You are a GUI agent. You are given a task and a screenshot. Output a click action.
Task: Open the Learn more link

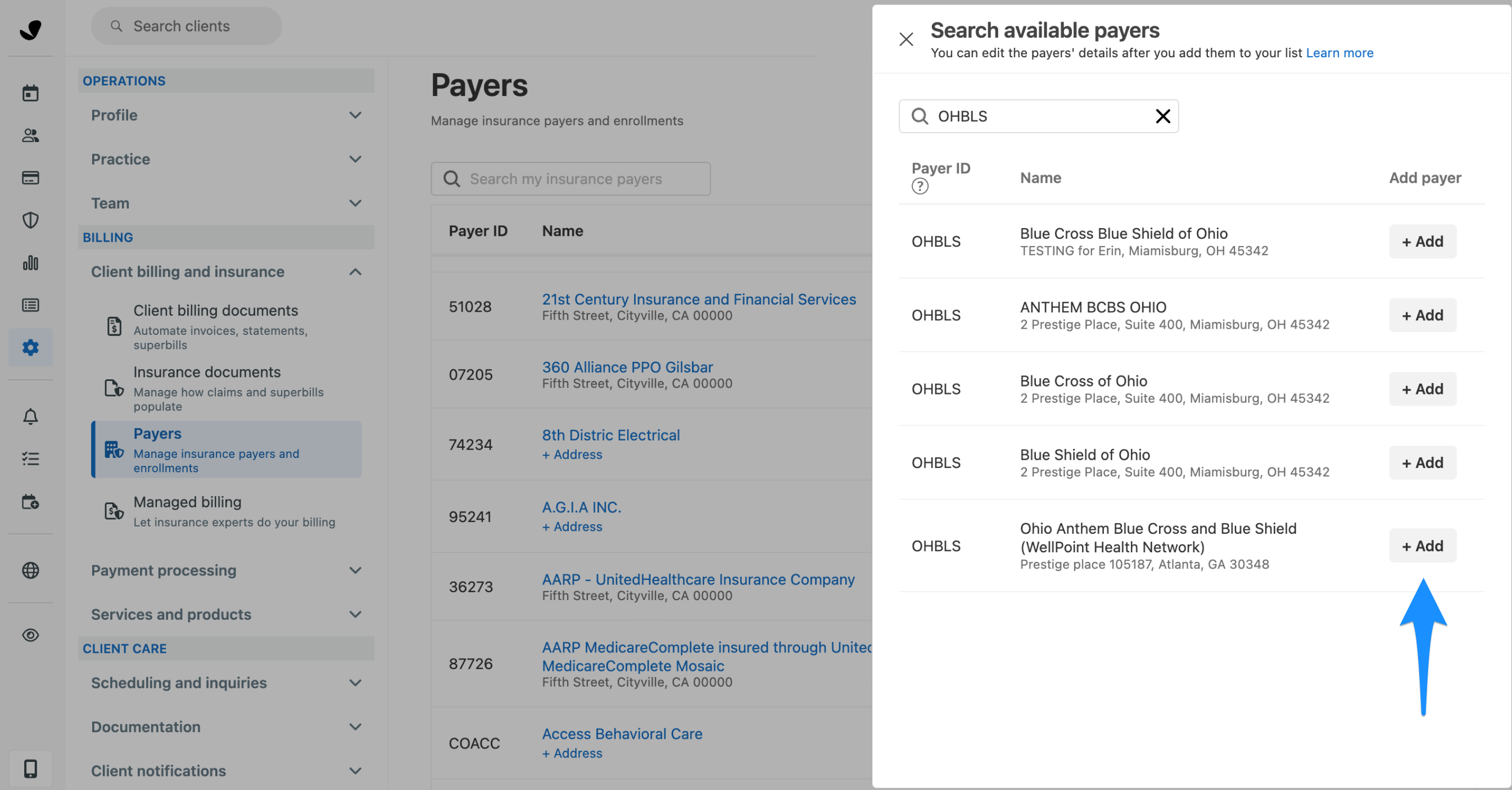[1339, 53]
